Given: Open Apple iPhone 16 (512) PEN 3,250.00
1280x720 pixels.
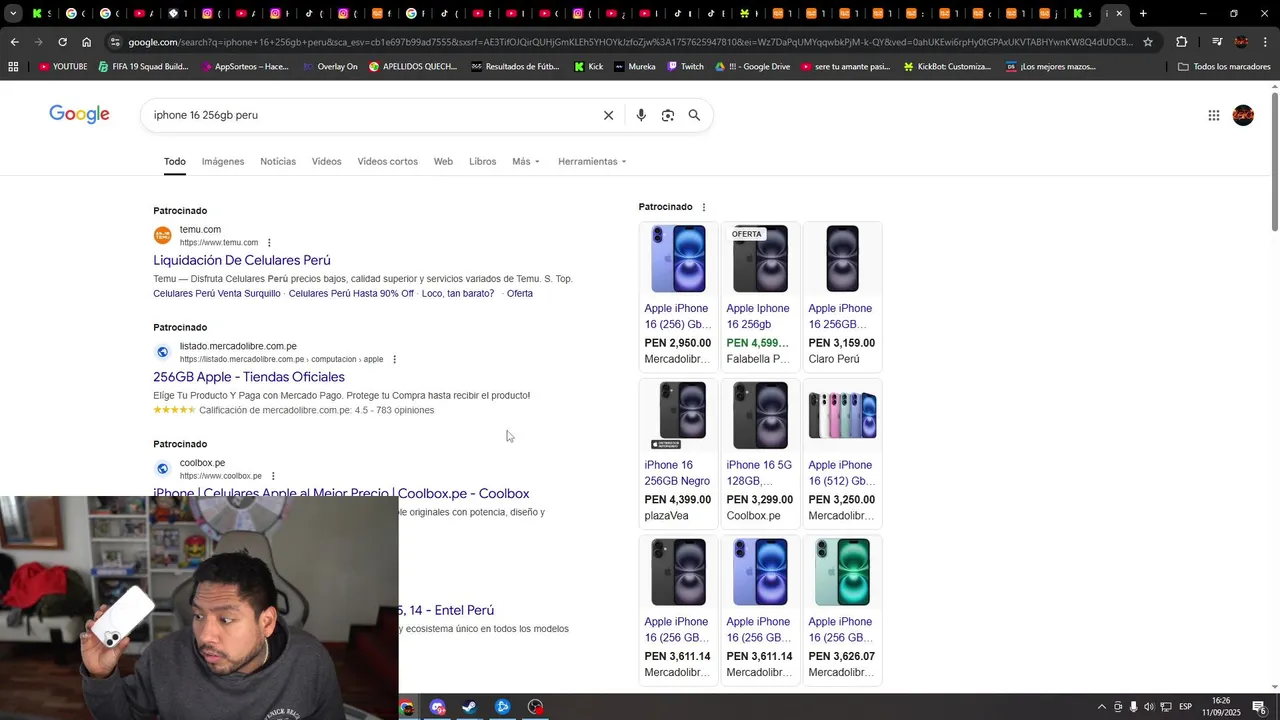Looking at the screenshot, I should click(x=841, y=452).
